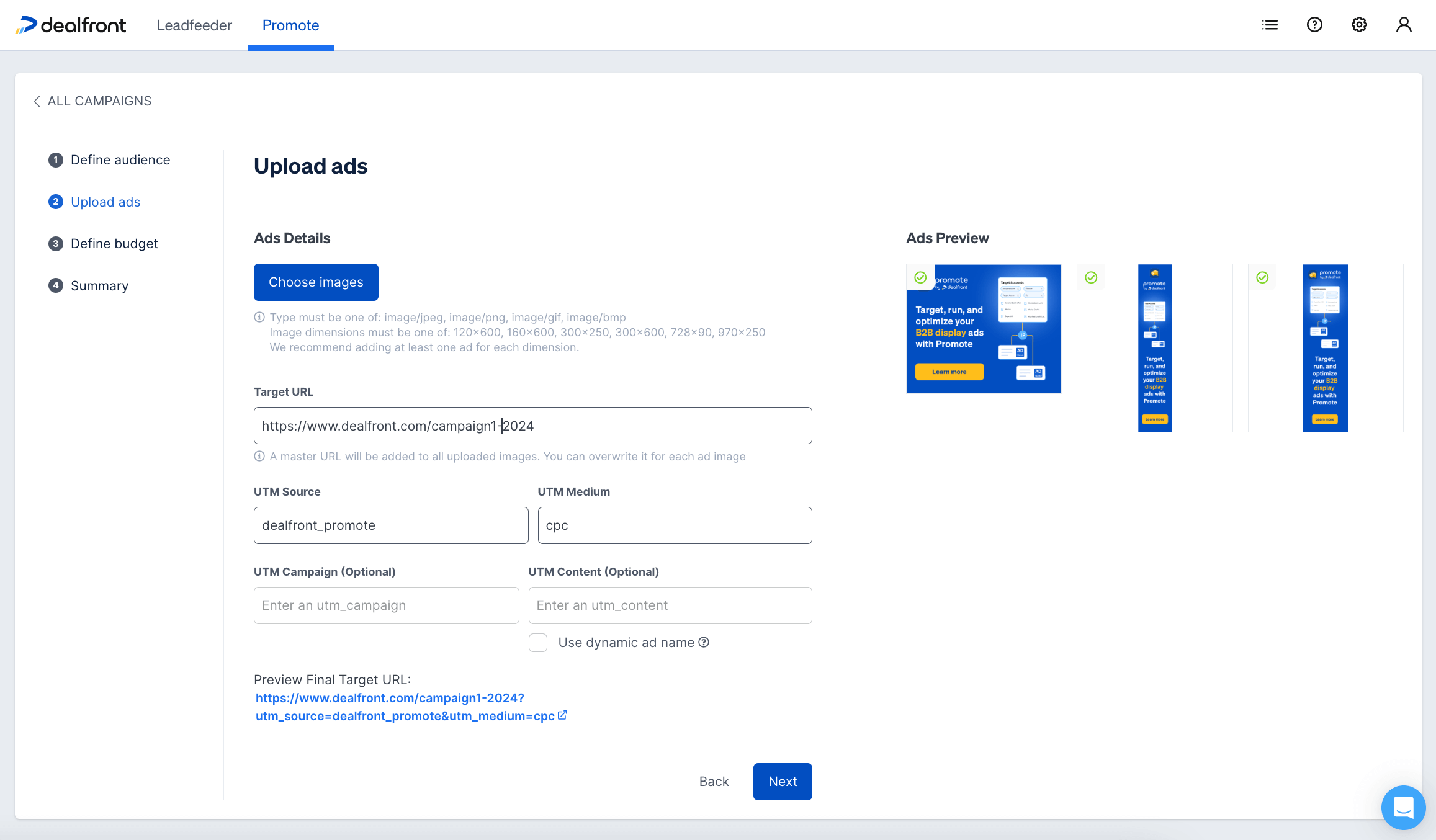Toggle green checkmark on first ad preview
Viewport: 1436px width, 840px height.
[x=920, y=277]
